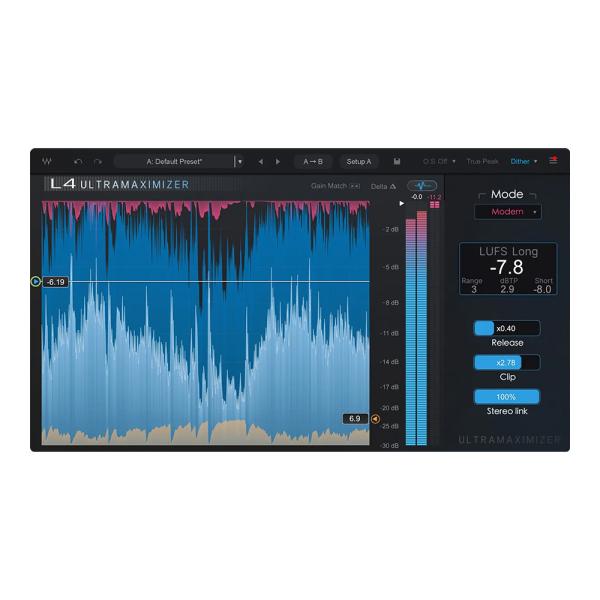Undo the last change
The height and width of the screenshot is (600, 600).
(78, 162)
